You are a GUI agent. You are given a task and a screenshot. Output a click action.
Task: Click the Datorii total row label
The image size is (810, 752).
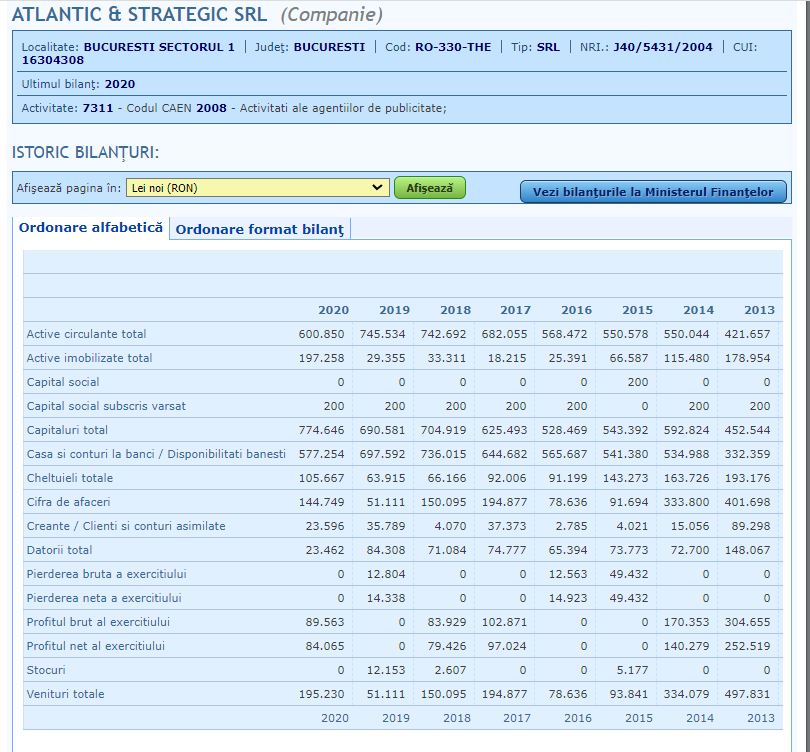(59, 550)
